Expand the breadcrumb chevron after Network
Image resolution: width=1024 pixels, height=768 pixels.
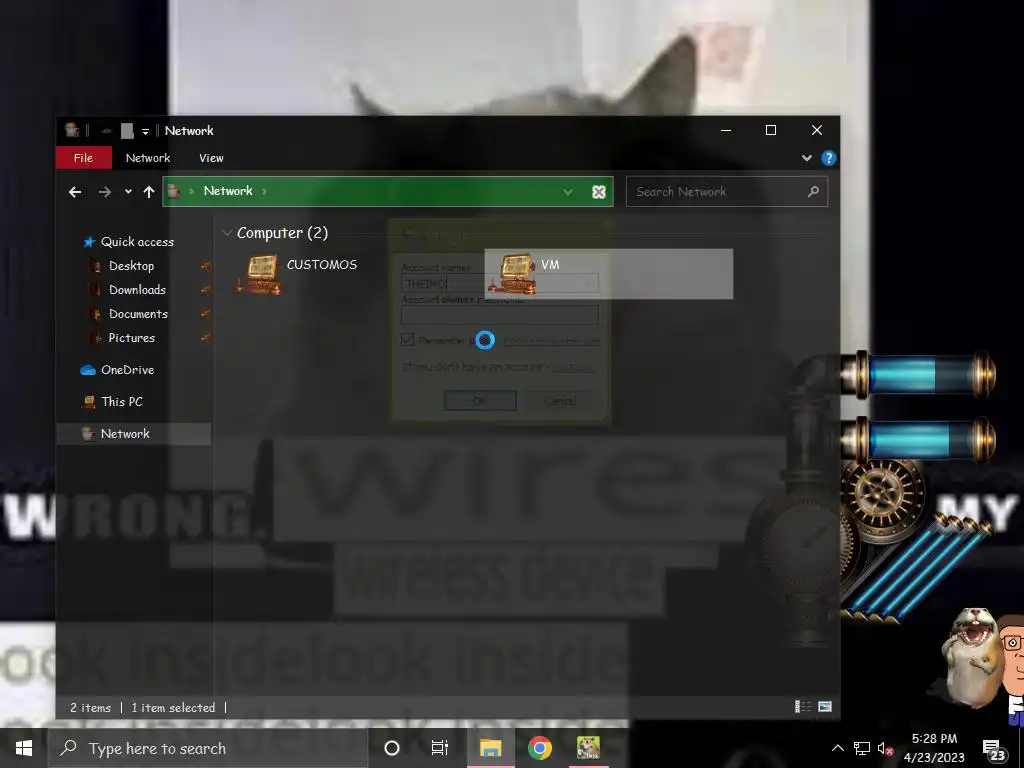(x=264, y=191)
